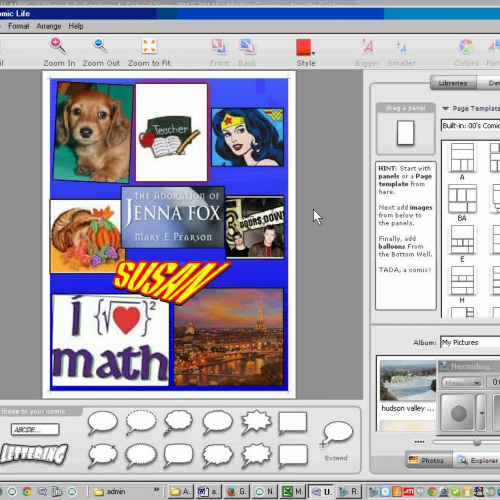Viewport: 500px width, 500px height.
Task: Open the Menu dropdown in the Recording window
Action: tap(462, 383)
